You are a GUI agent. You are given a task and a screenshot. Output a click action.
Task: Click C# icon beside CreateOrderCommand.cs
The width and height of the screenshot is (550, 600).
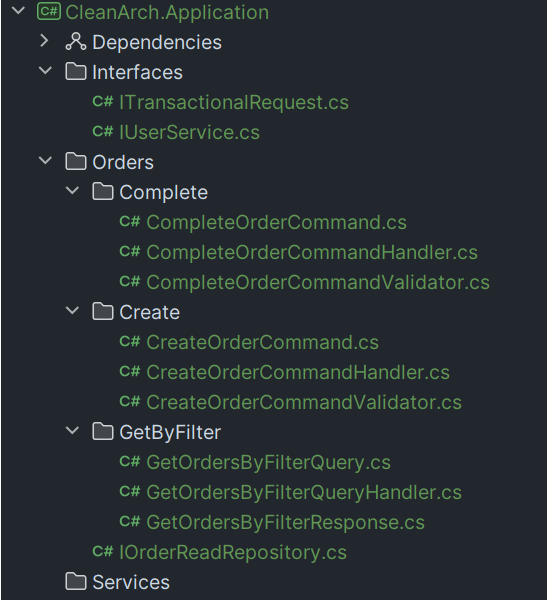(130, 341)
